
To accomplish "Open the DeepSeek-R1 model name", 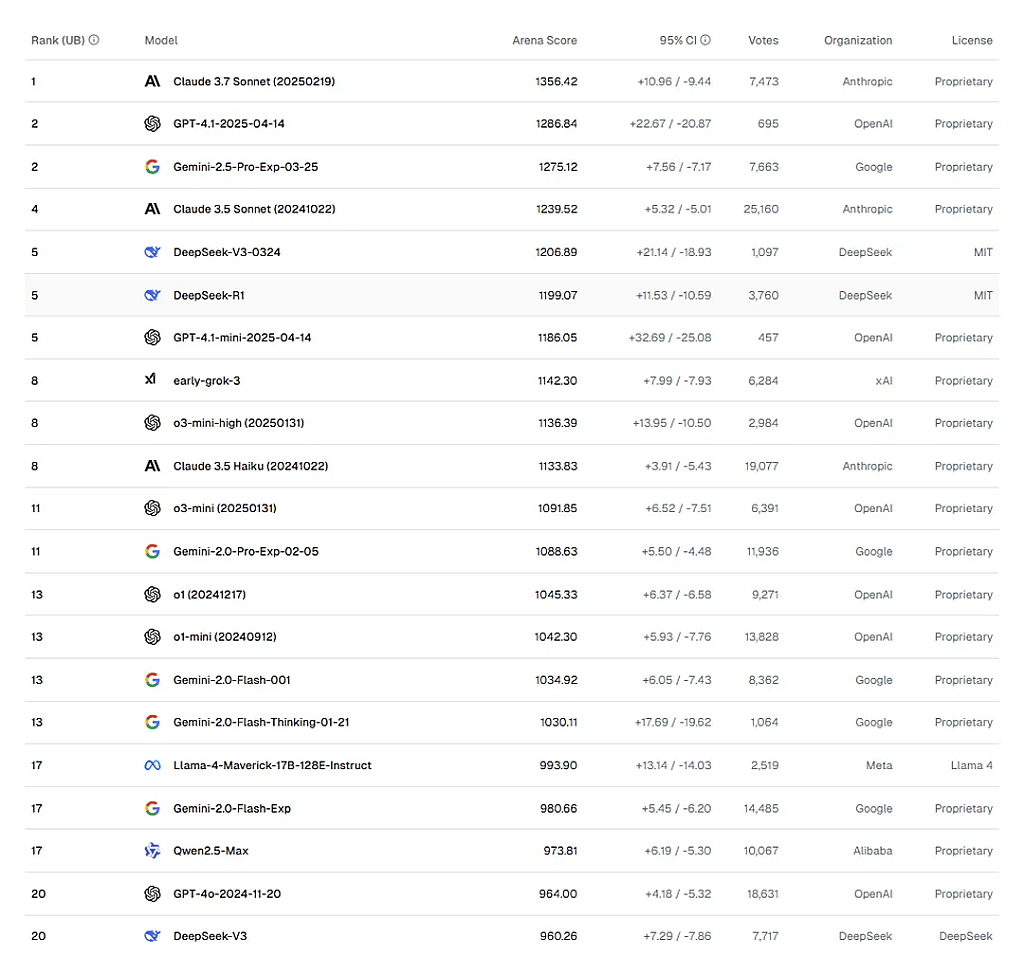I will [209, 295].
